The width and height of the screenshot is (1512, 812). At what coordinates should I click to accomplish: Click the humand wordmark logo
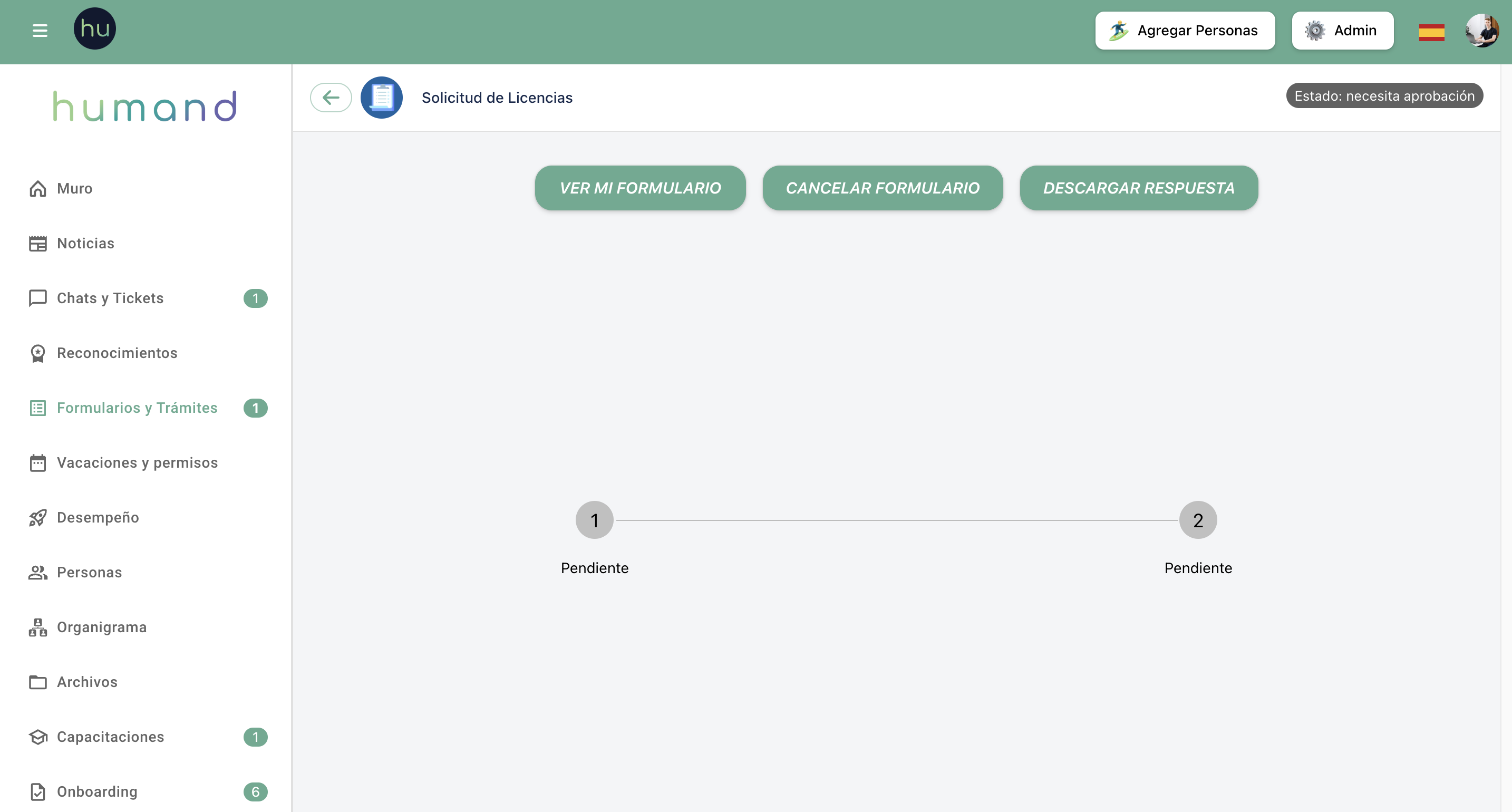coord(145,107)
